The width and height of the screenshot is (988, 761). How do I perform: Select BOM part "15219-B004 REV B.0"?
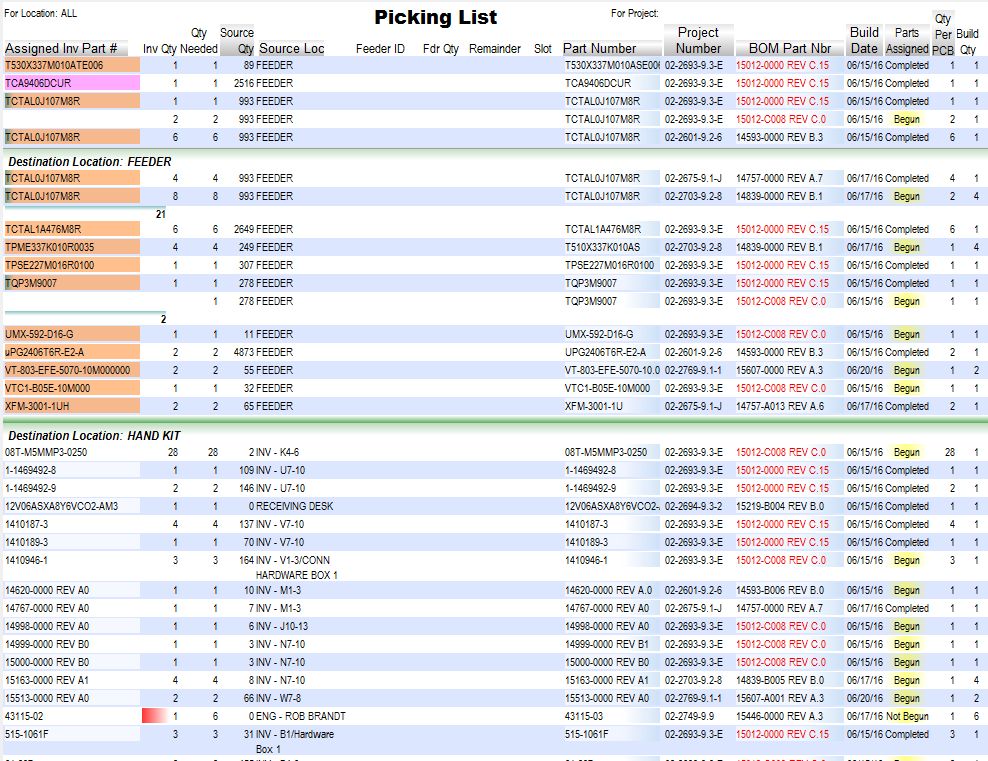point(780,506)
